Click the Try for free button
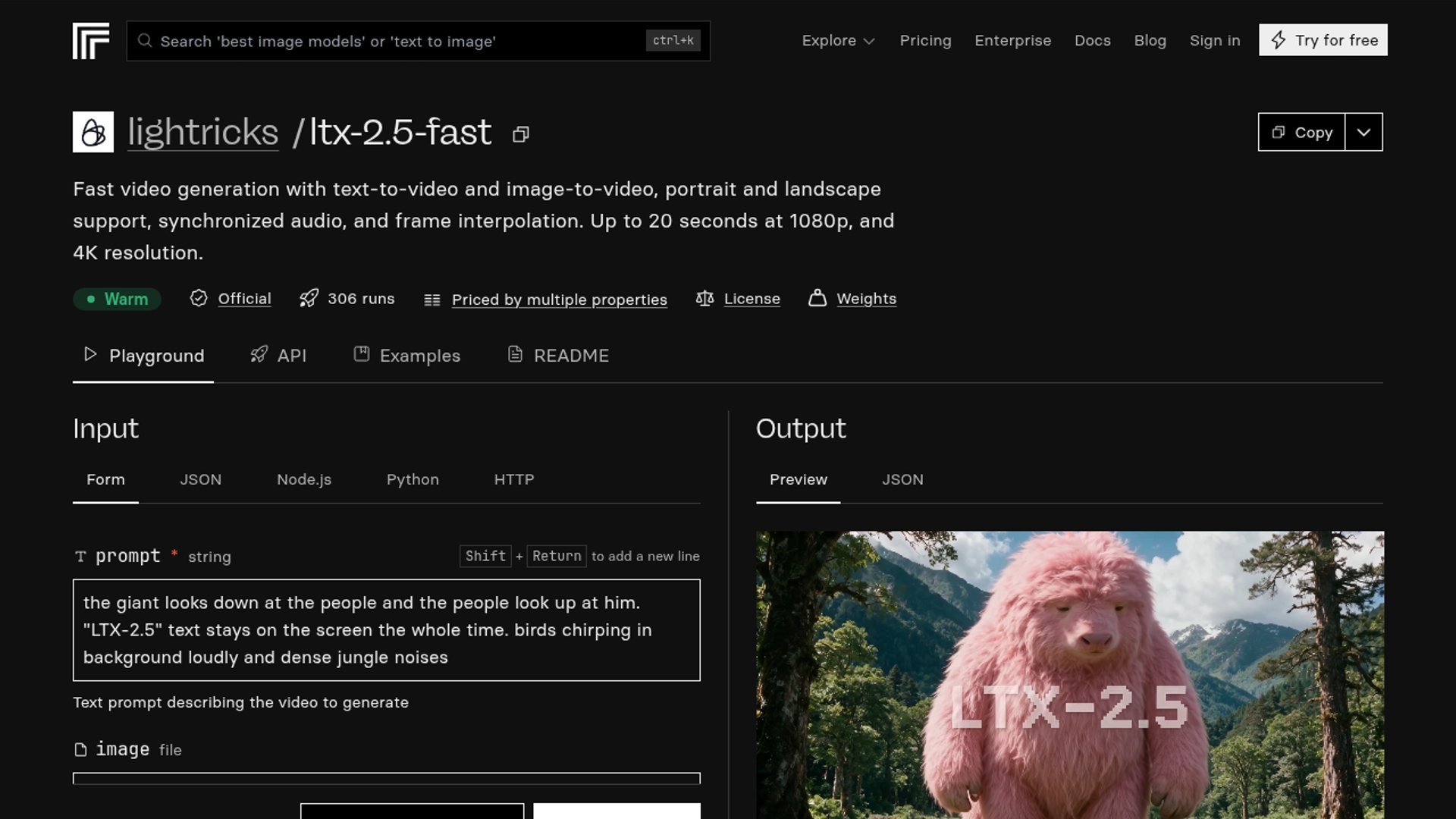The width and height of the screenshot is (1456, 819). tap(1323, 40)
